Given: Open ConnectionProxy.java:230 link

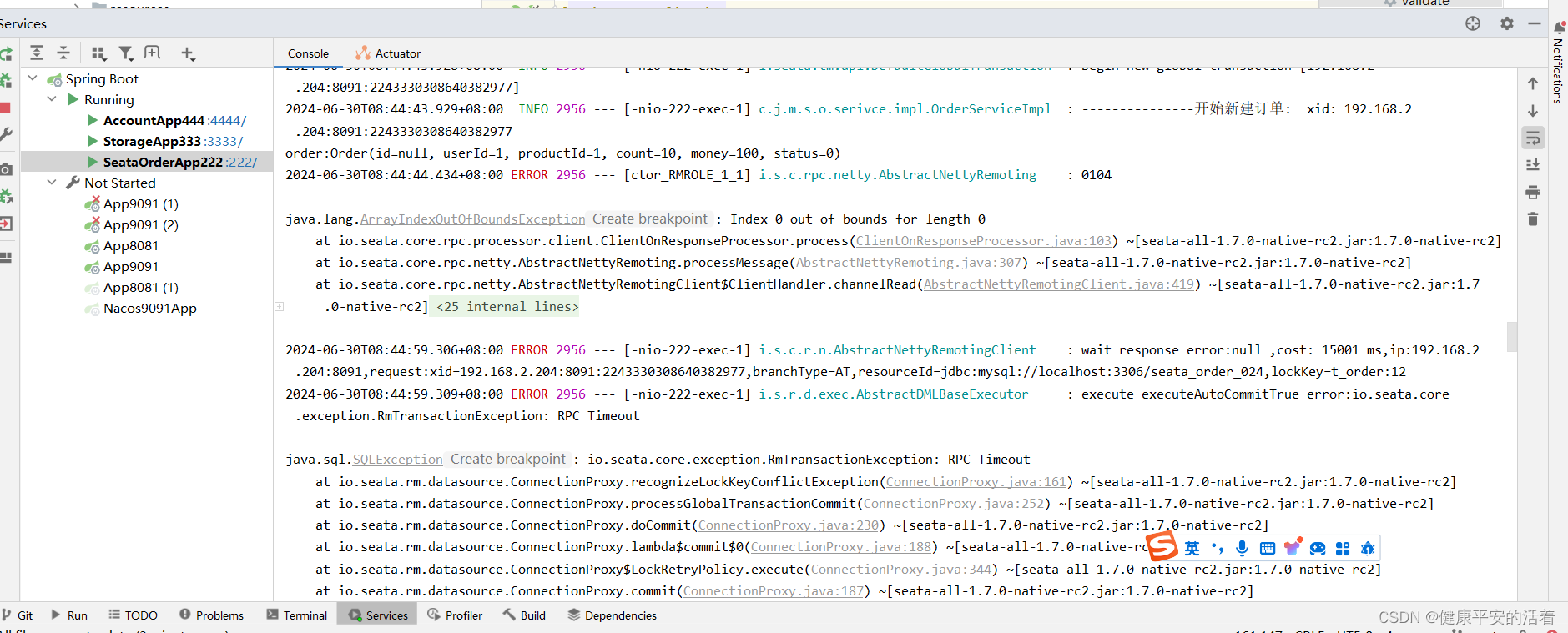Looking at the screenshot, I should pyautogui.click(x=789, y=525).
